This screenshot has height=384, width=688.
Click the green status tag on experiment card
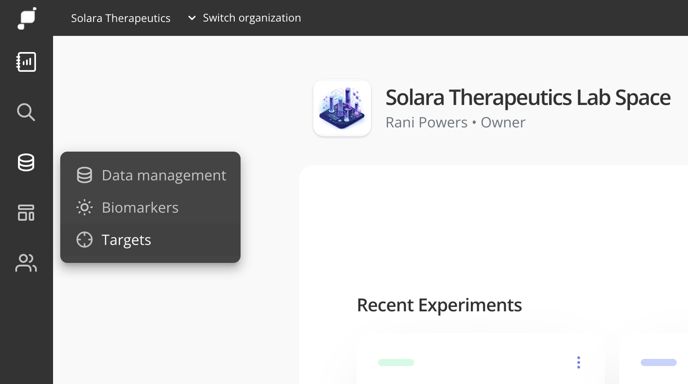tap(396, 362)
